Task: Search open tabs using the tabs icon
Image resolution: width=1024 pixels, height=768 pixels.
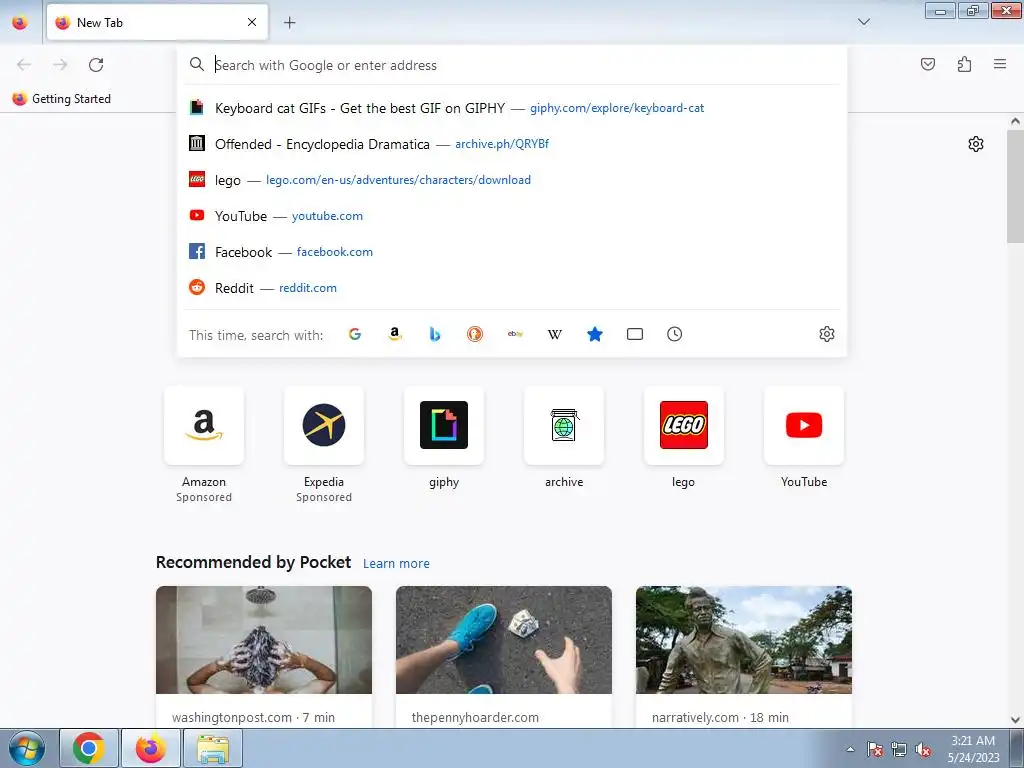Action: 635,334
